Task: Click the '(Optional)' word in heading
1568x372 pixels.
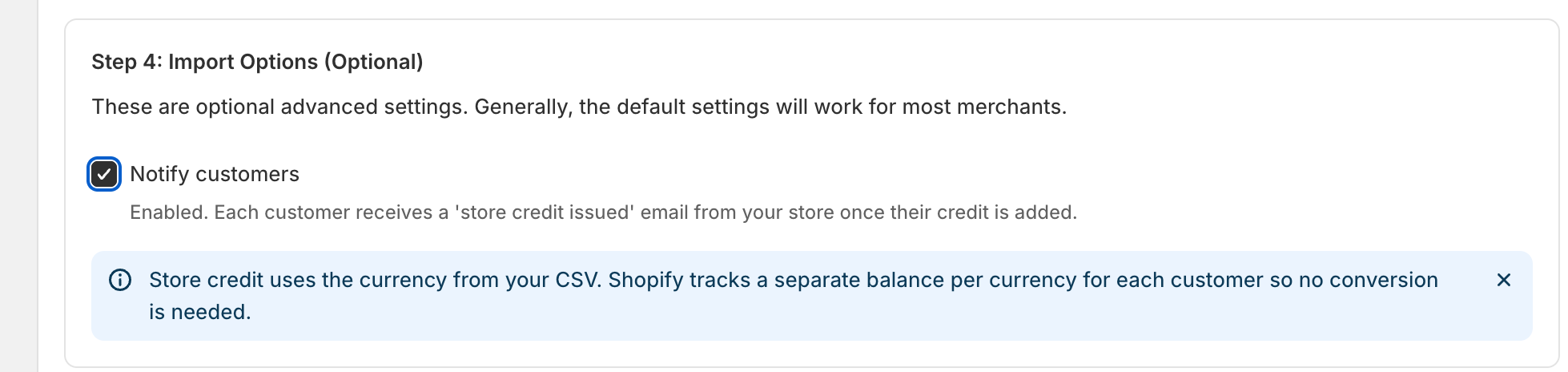Action: (x=373, y=62)
